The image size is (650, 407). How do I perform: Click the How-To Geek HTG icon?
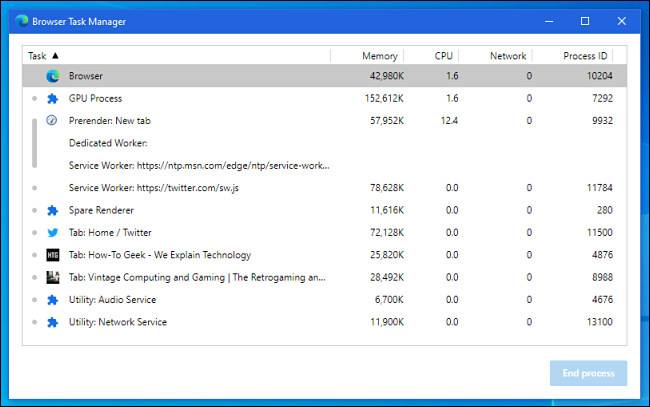click(52, 255)
